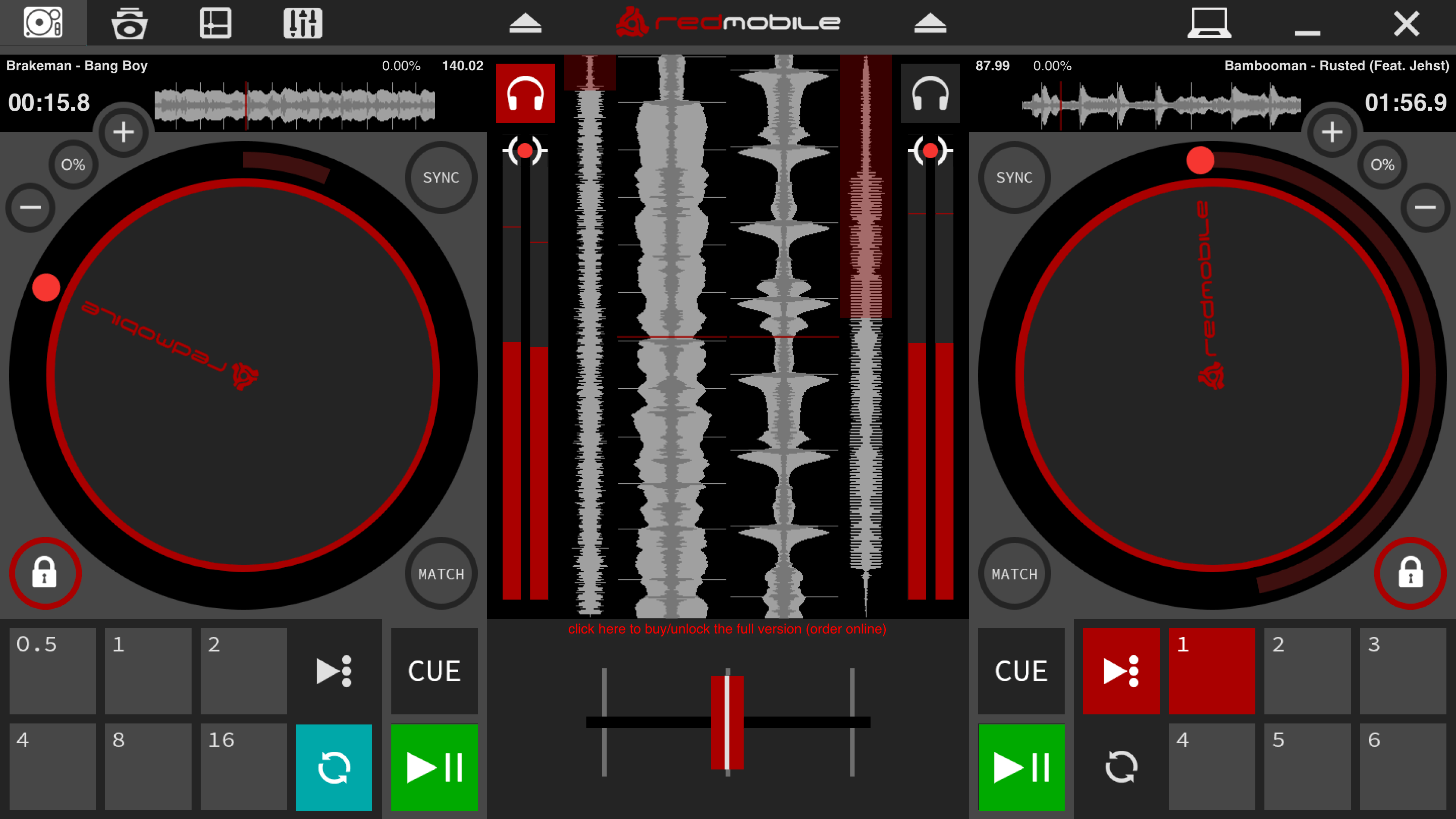Toggle right deck hot-cue mode icon
1456x819 pixels.
[1121, 671]
